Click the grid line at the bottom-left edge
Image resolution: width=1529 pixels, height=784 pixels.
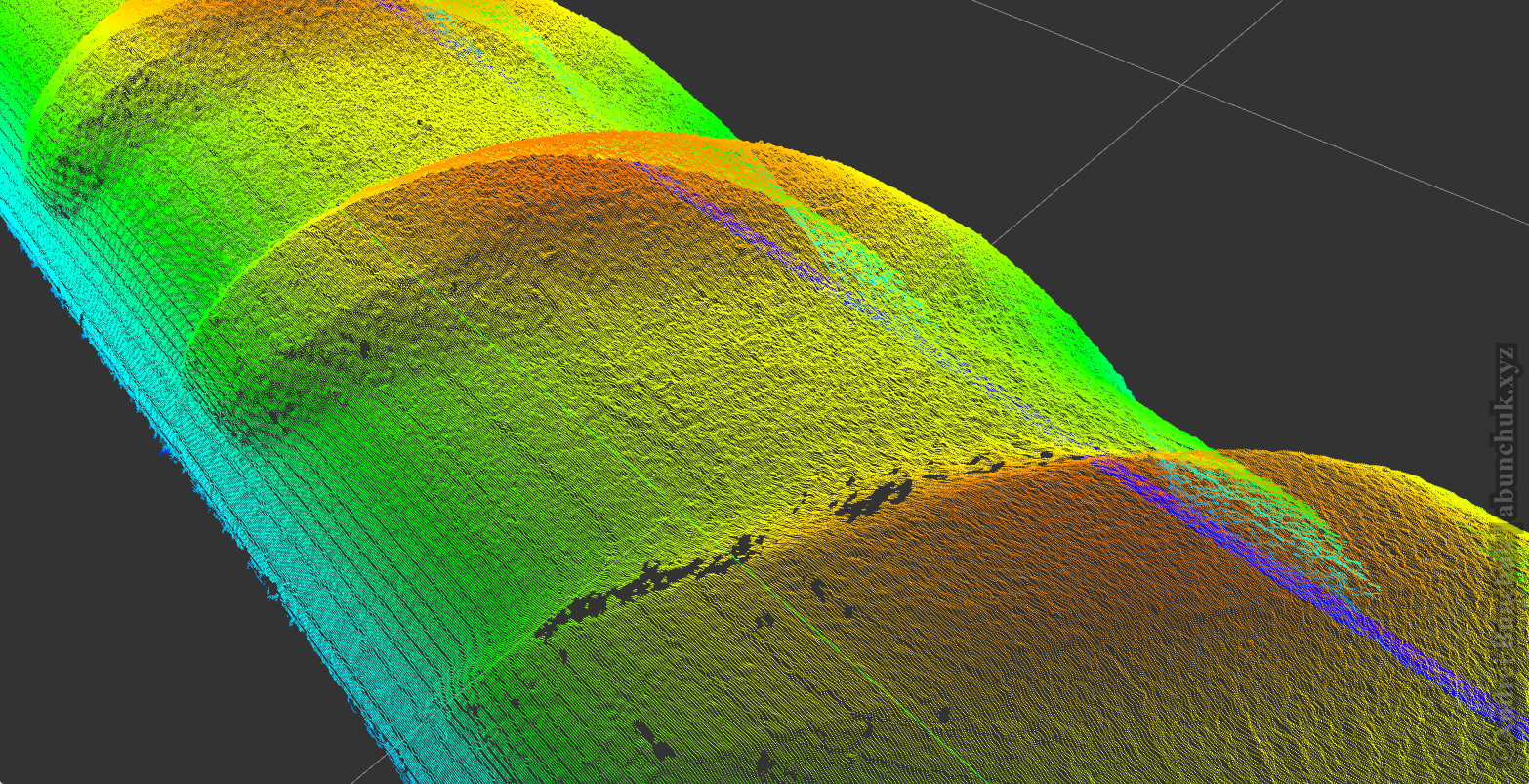366,771
